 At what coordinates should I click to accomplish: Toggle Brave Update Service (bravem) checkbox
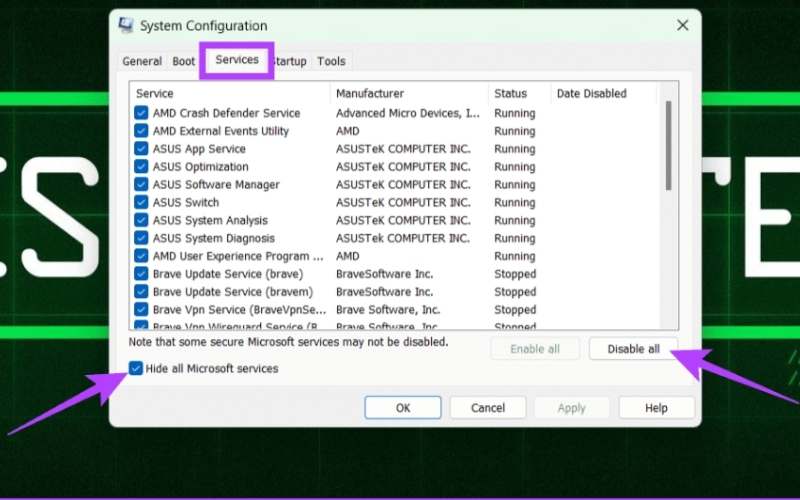[141, 291]
